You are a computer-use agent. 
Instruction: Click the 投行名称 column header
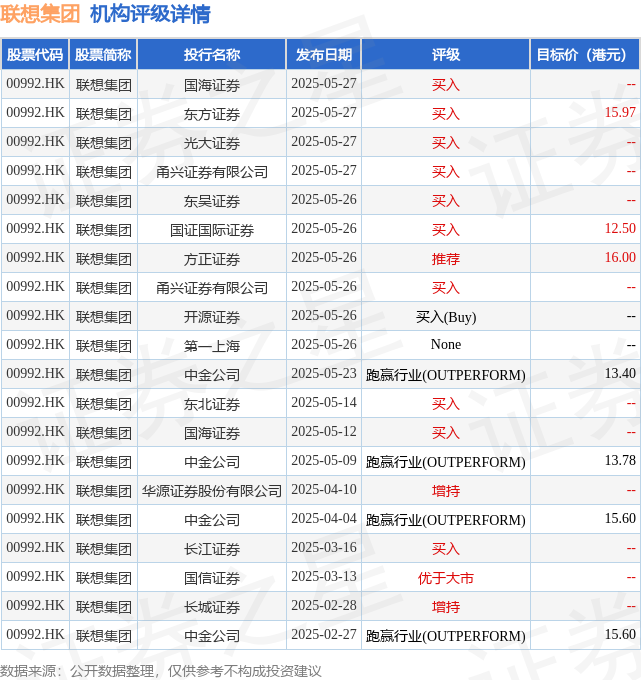212,55
